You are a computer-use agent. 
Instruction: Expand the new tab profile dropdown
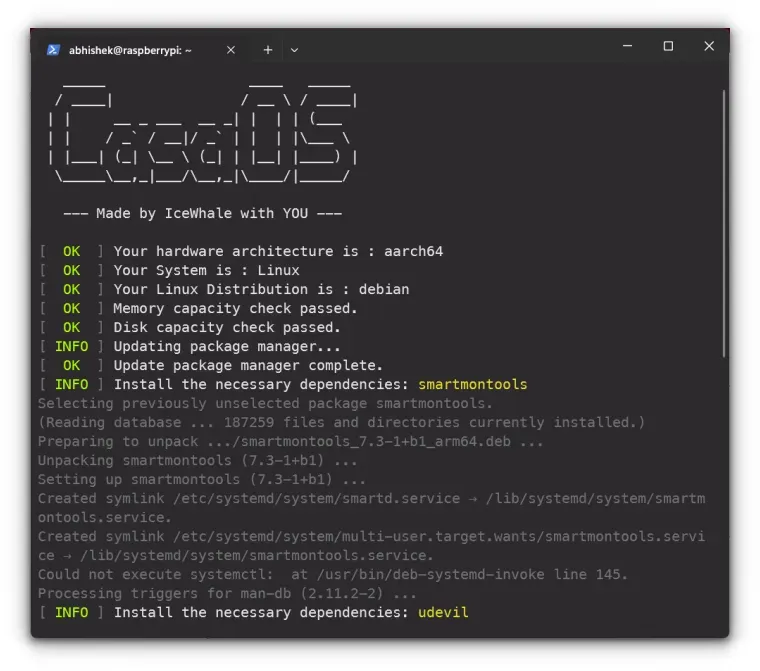tap(294, 50)
